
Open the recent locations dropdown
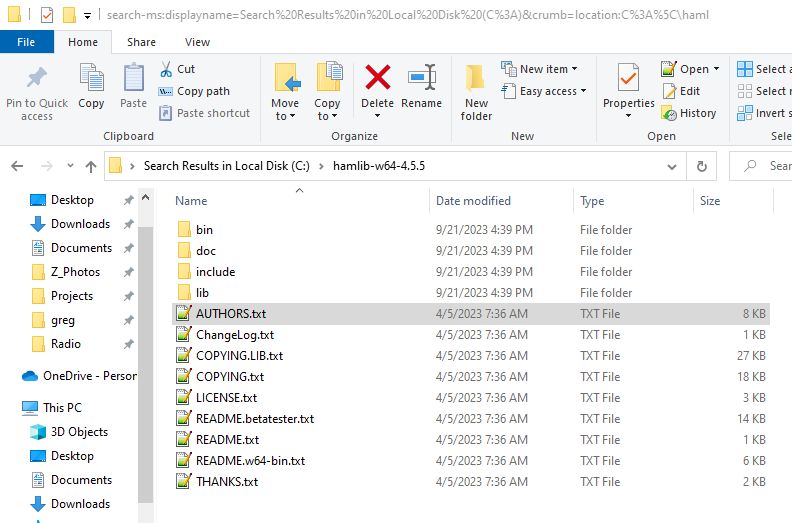pos(70,166)
